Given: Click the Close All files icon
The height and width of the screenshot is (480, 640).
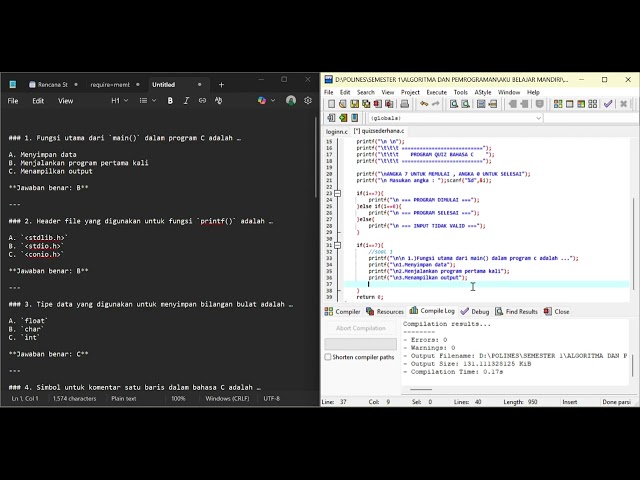Looking at the screenshot, I should pos(389,104).
